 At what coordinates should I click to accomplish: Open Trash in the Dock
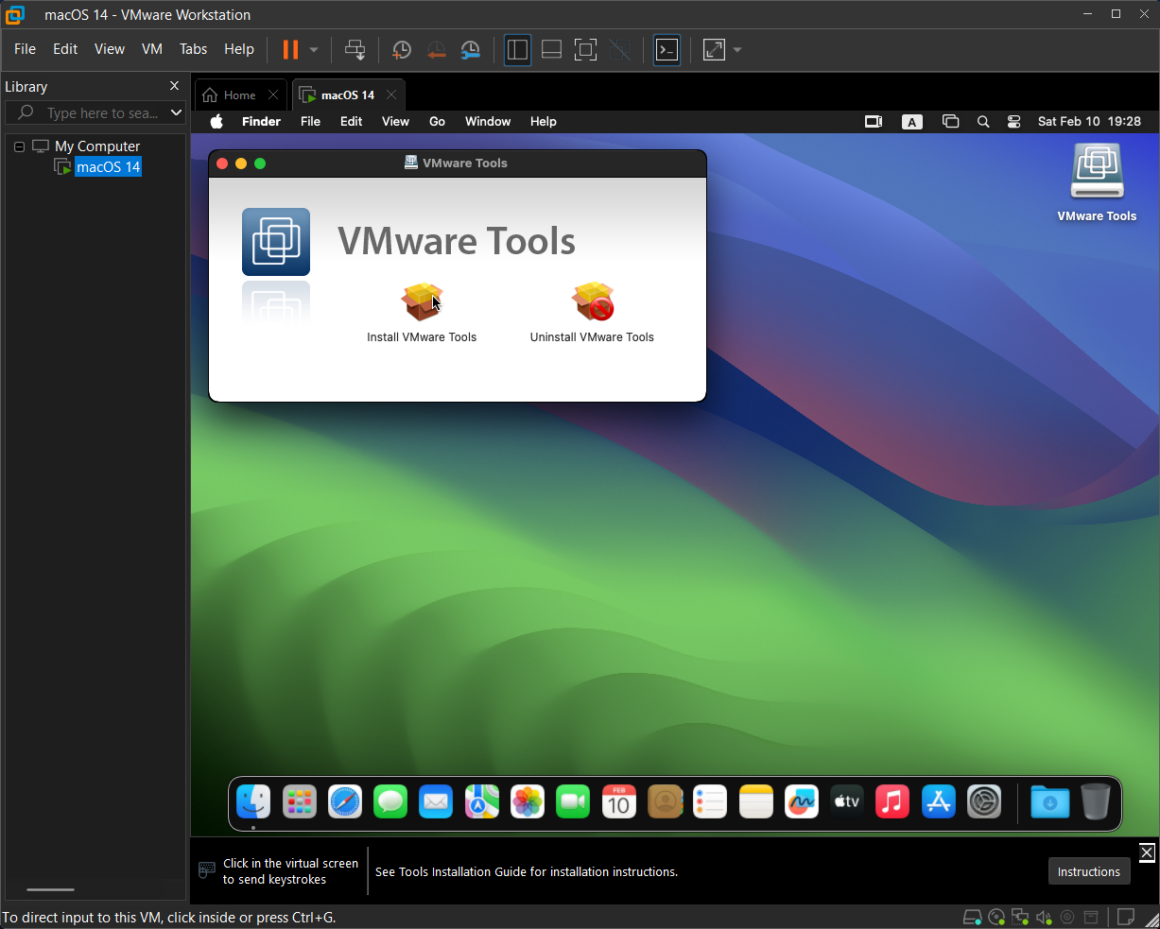tap(1095, 802)
